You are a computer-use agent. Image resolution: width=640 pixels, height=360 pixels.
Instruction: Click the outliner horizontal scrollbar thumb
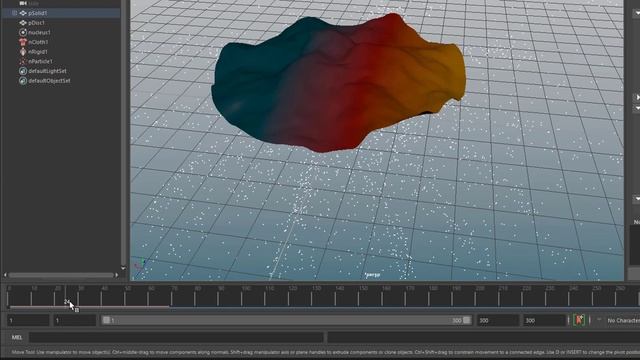pyautogui.click(x=61, y=275)
